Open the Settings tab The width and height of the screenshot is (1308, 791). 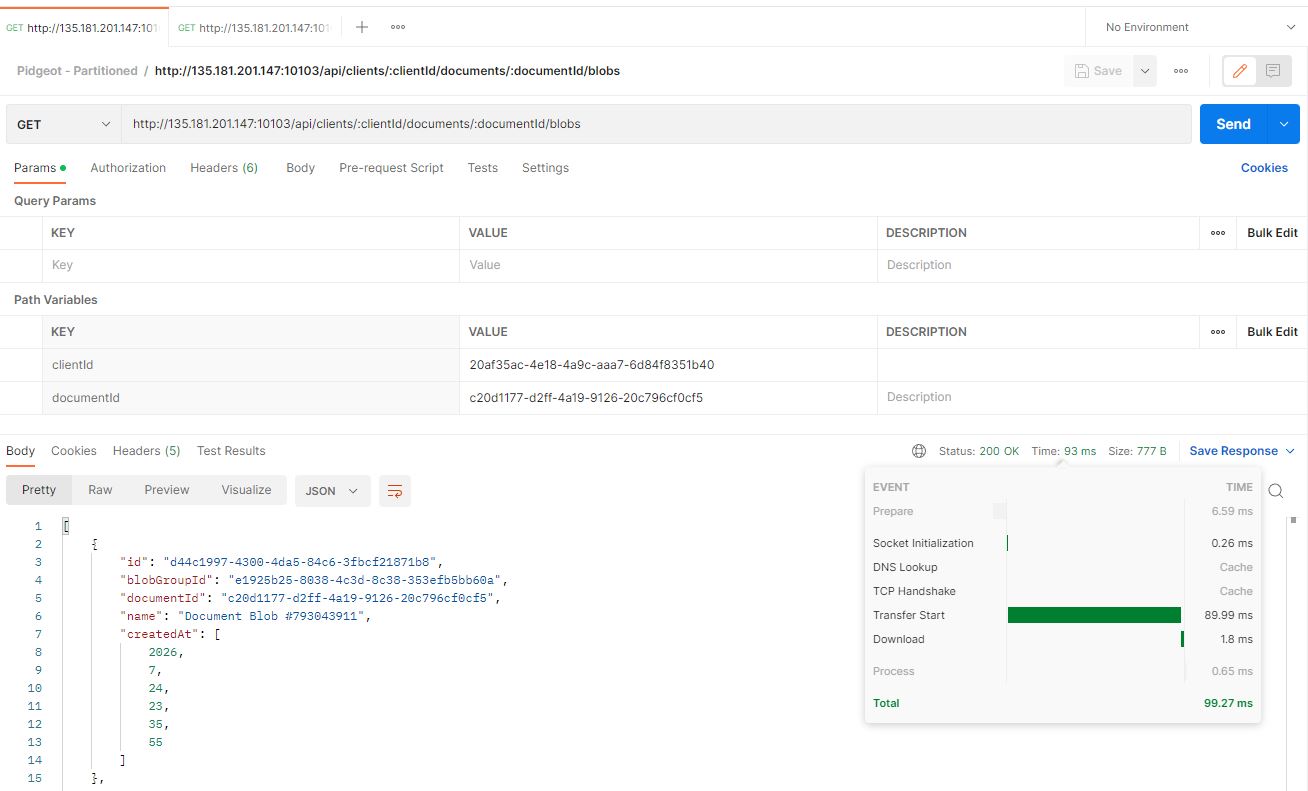(x=545, y=168)
